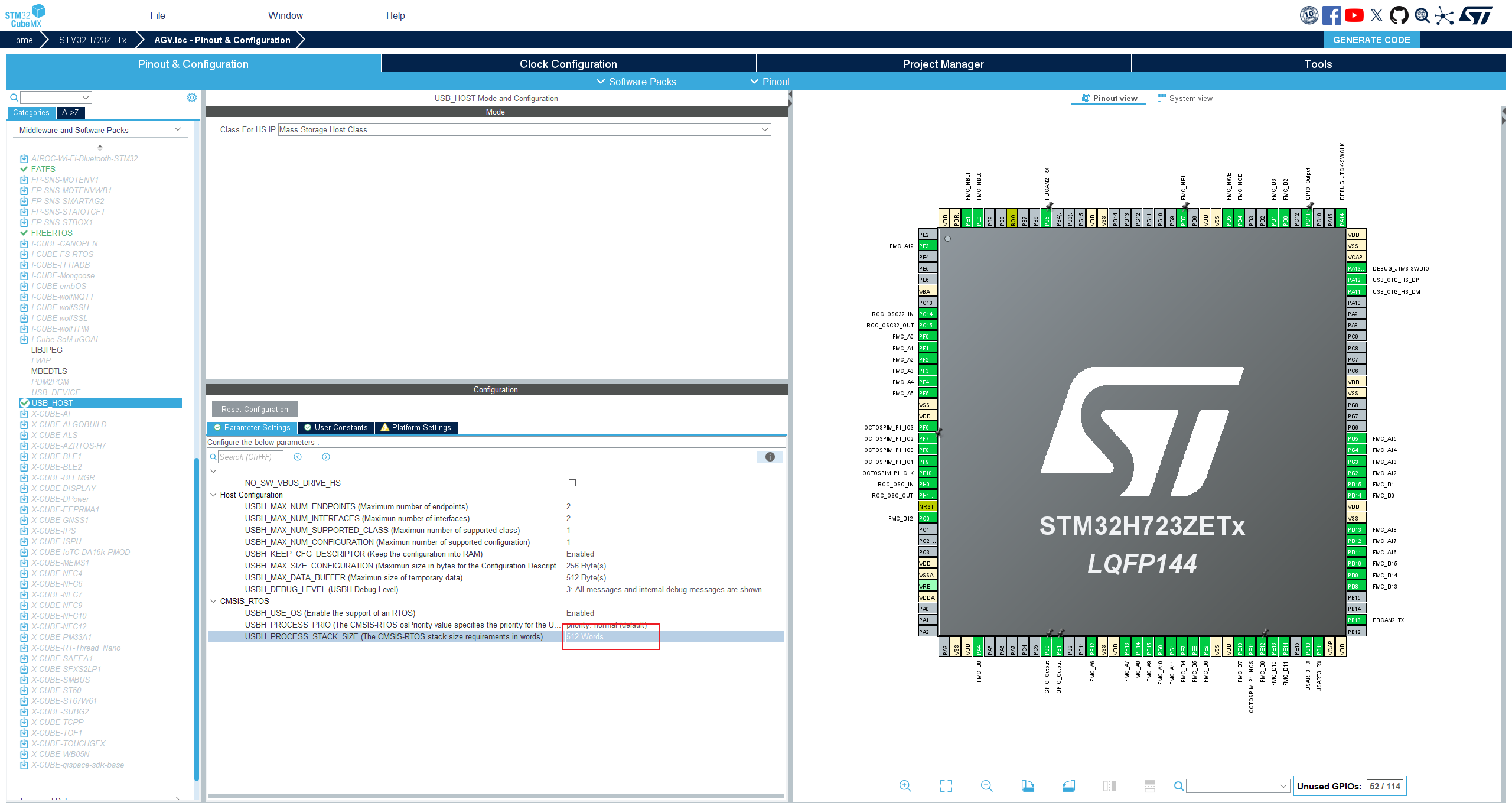
Task: Rotate the chip view clockwise
Action: coord(1028,786)
